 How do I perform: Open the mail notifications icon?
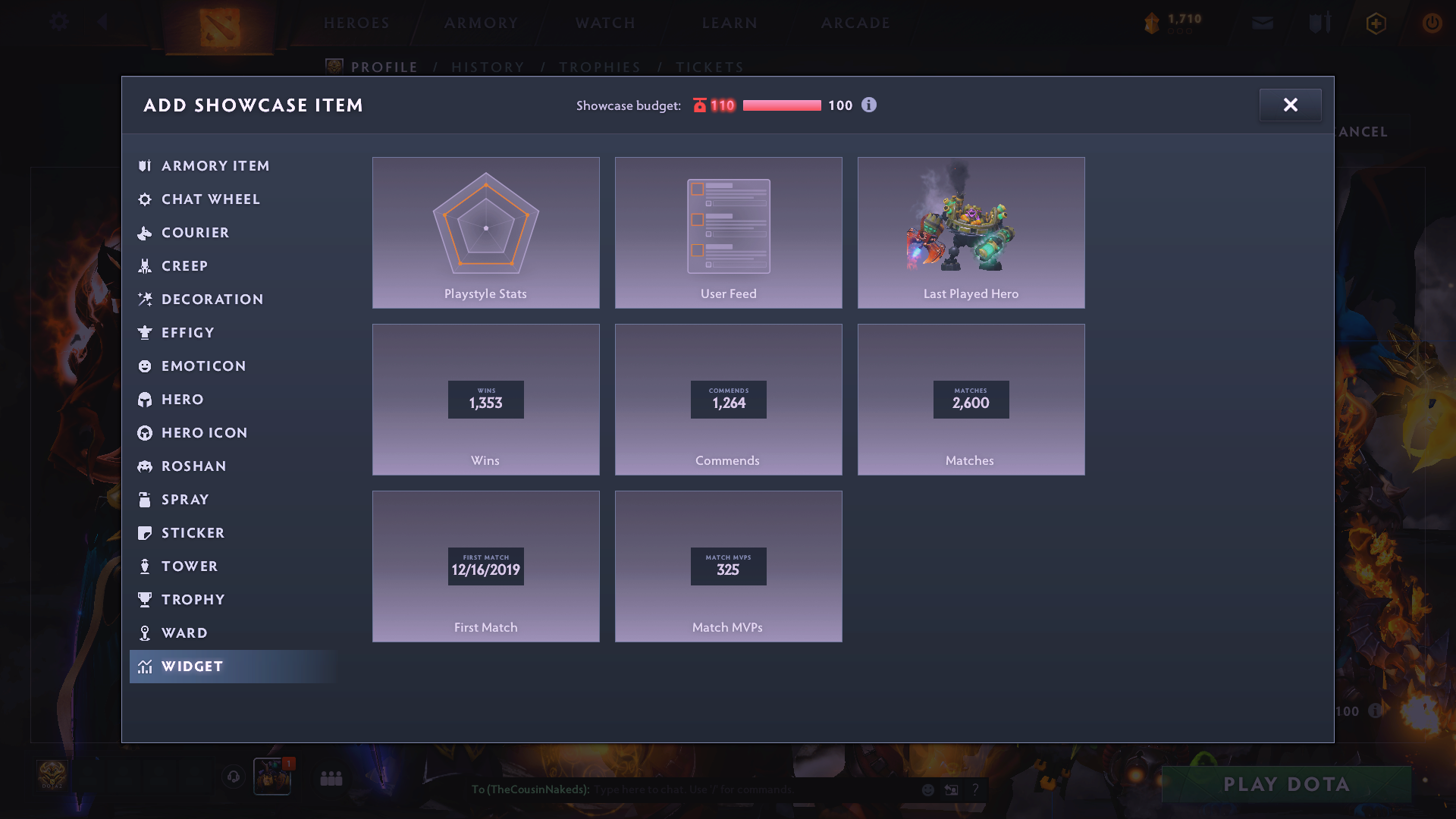[x=1262, y=23]
